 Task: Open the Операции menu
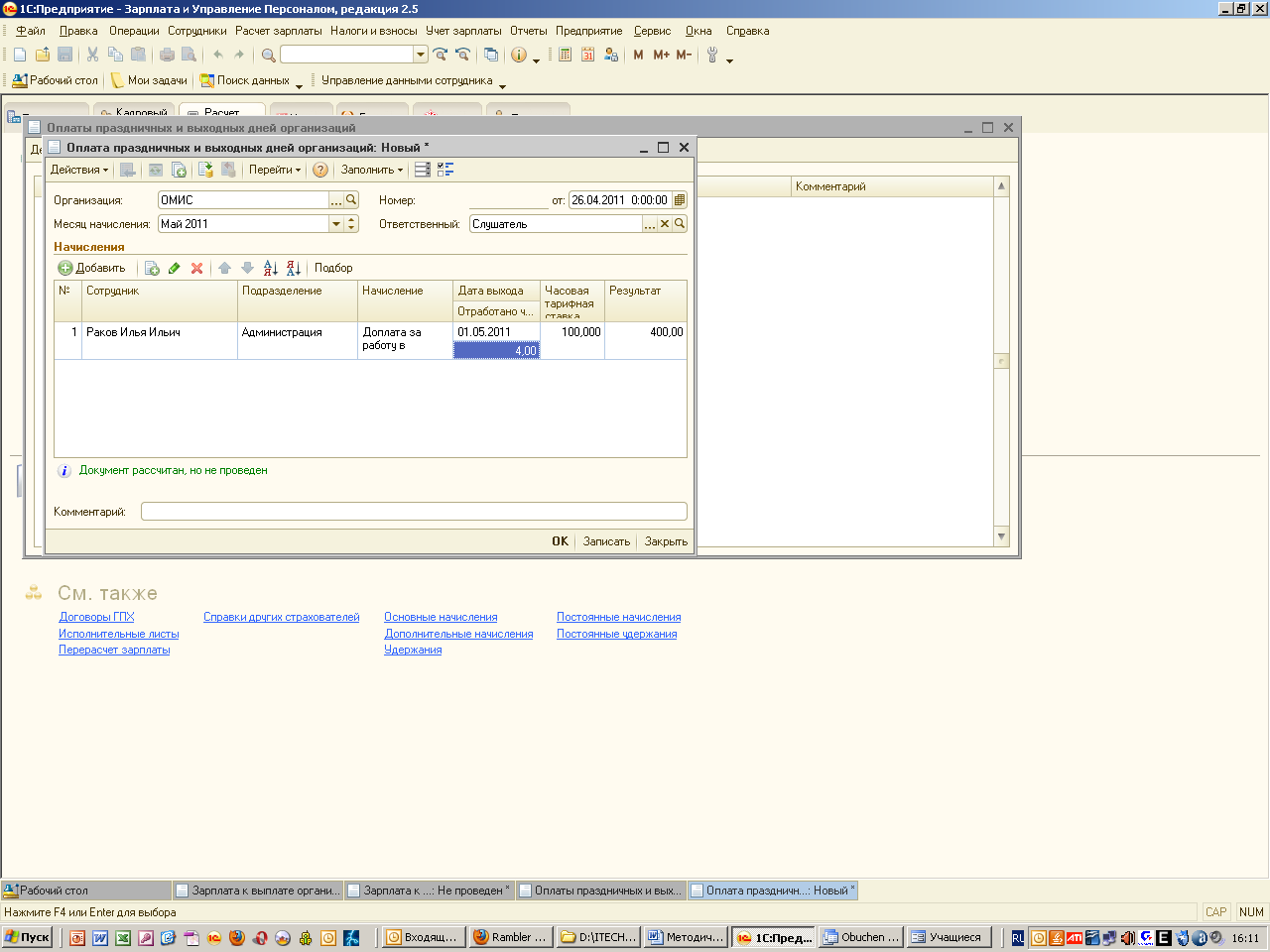pyautogui.click(x=134, y=31)
